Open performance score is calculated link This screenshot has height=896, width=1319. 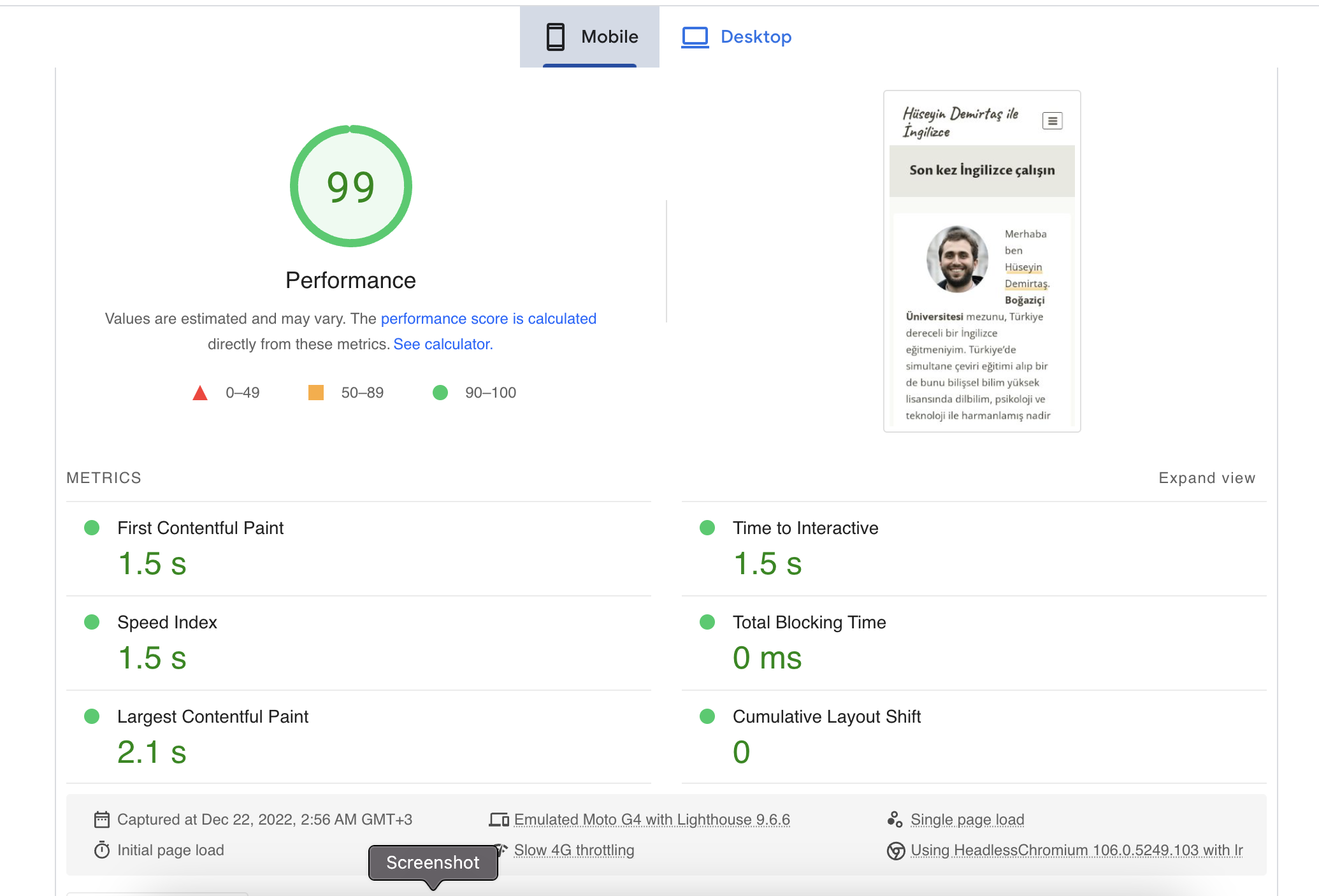[488, 319]
